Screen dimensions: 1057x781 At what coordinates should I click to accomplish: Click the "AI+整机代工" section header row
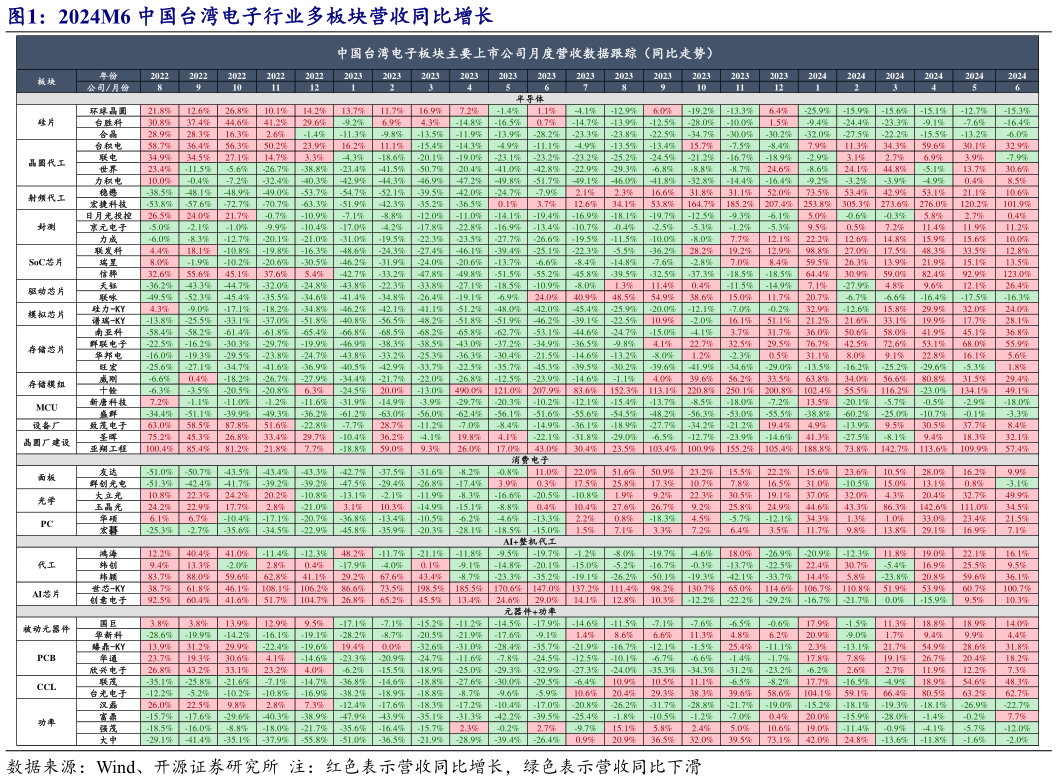526,542
